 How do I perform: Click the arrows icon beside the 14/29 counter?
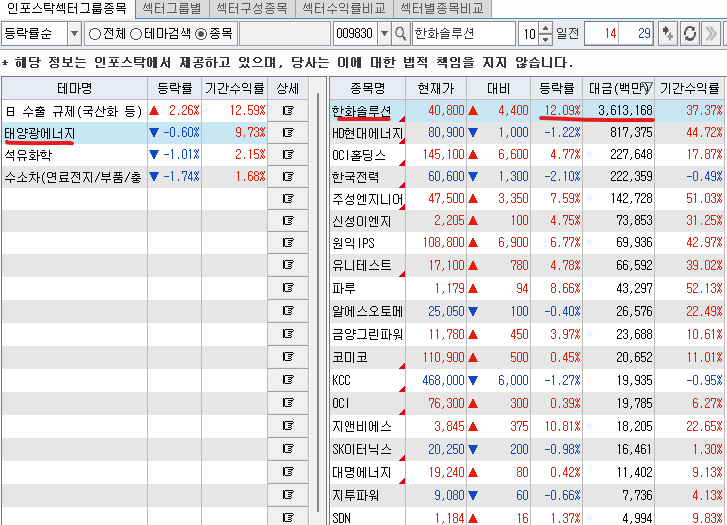pos(667,33)
